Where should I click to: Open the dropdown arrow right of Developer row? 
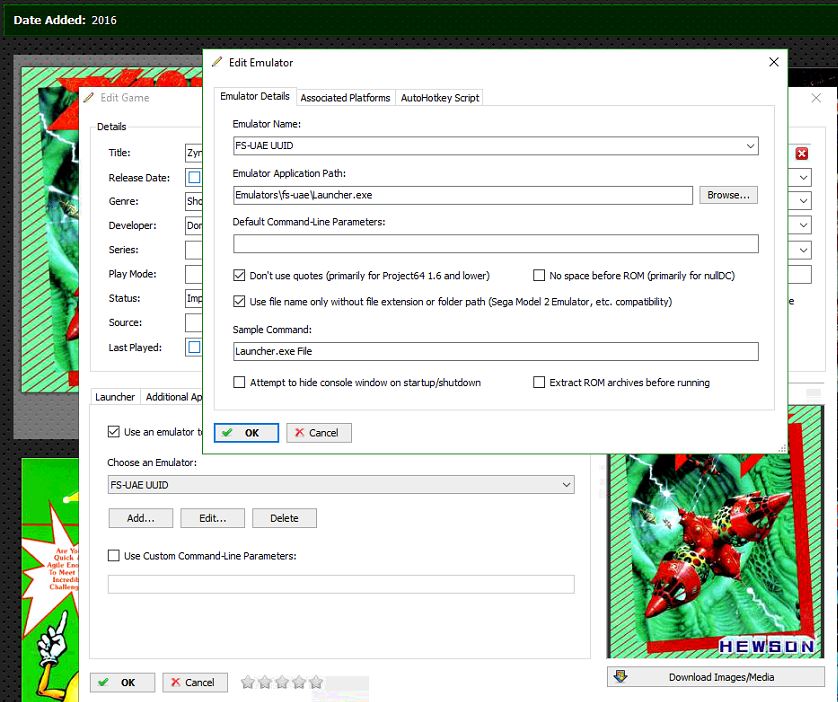pos(803,225)
